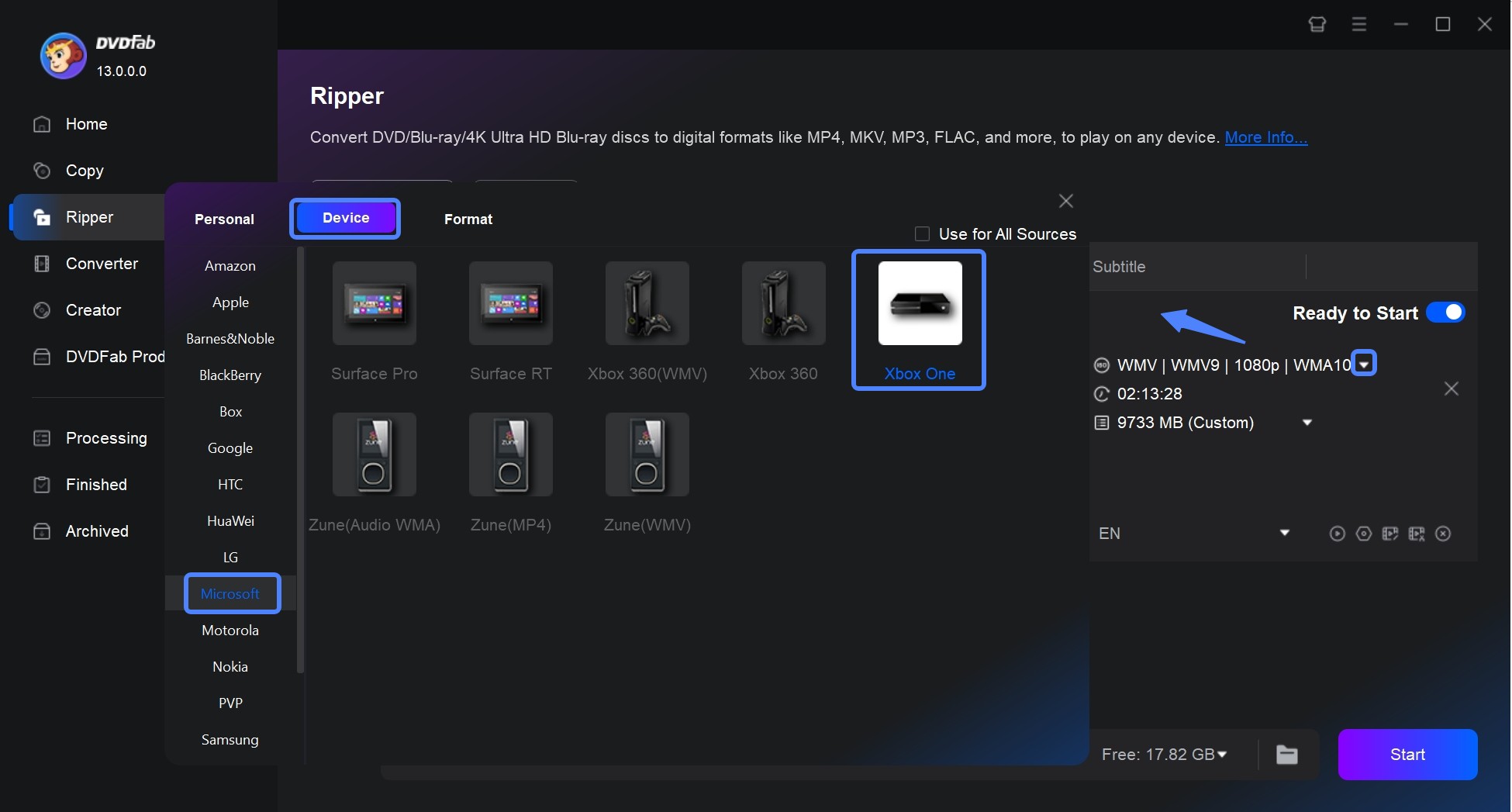Click the circled X icon beside EN

1443,534
